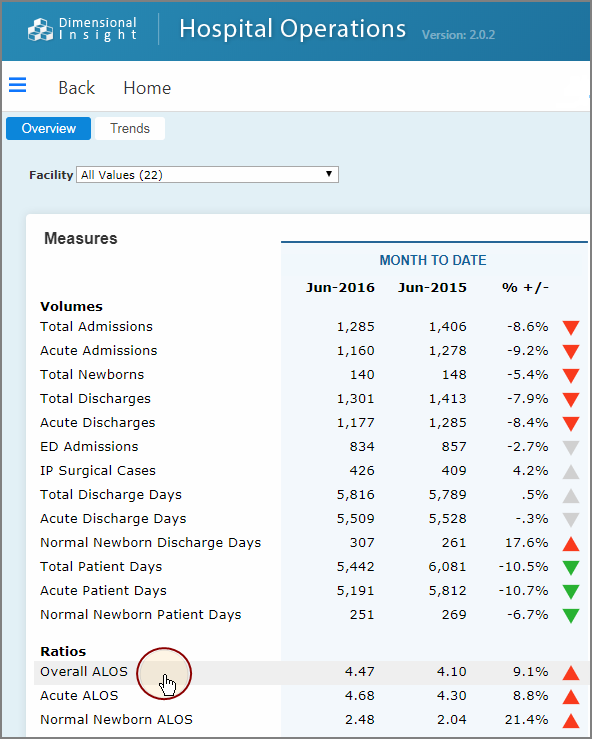This screenshot has width=592, height=739.
Task: Click the MONTH TO DATE heading
Action: (x=433, y=260)
